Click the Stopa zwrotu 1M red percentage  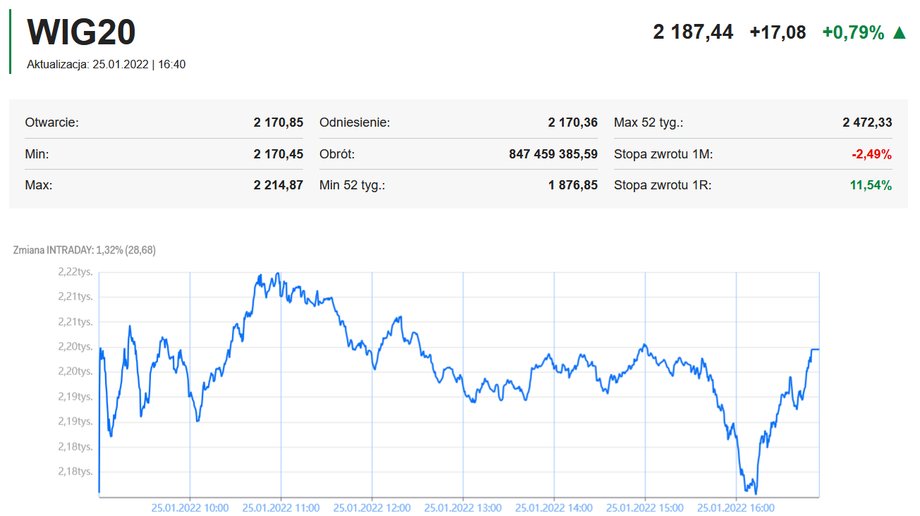click(x=871, y=154)
